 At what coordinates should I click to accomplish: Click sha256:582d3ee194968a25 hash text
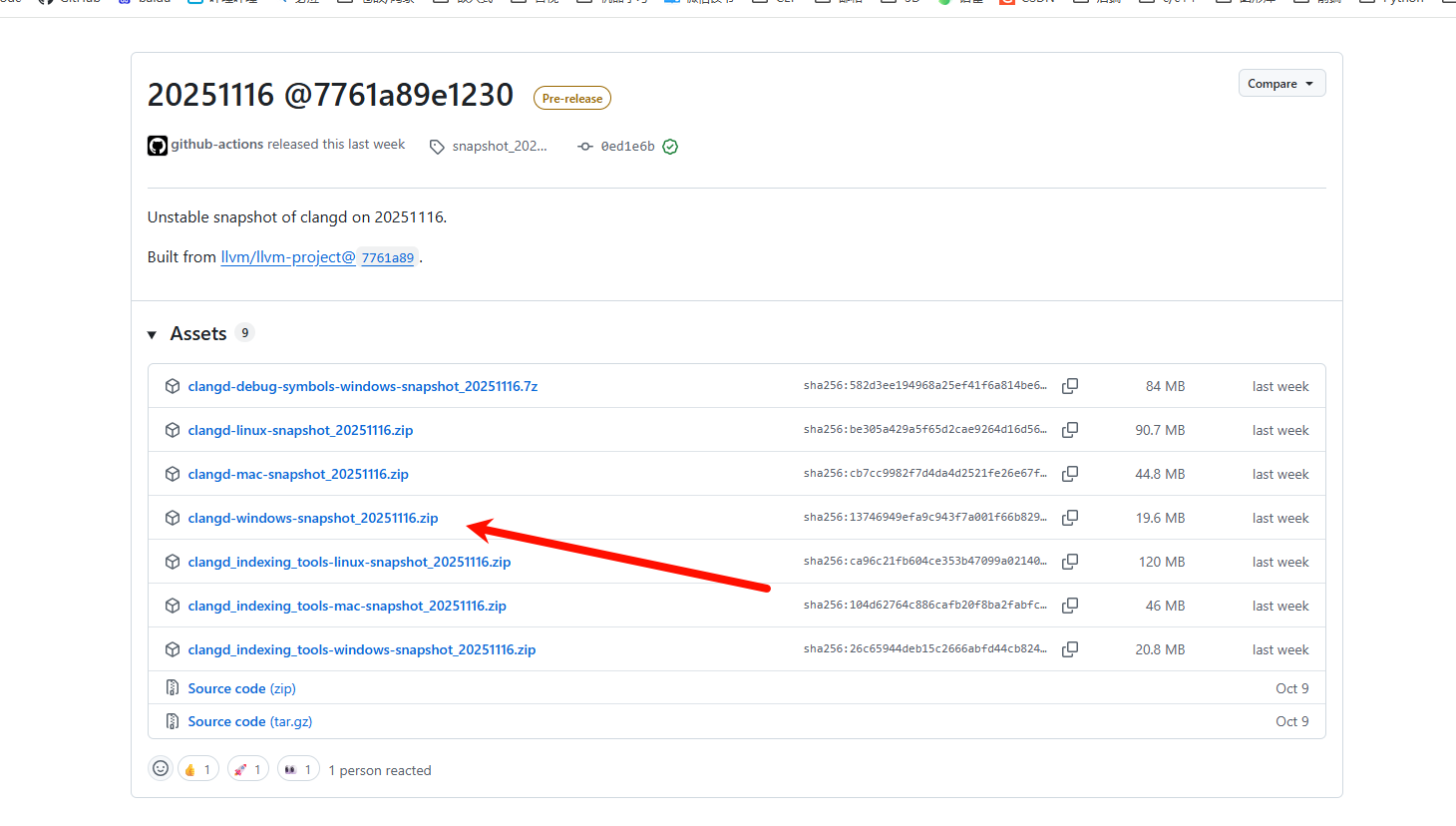[x=925, y=385]
